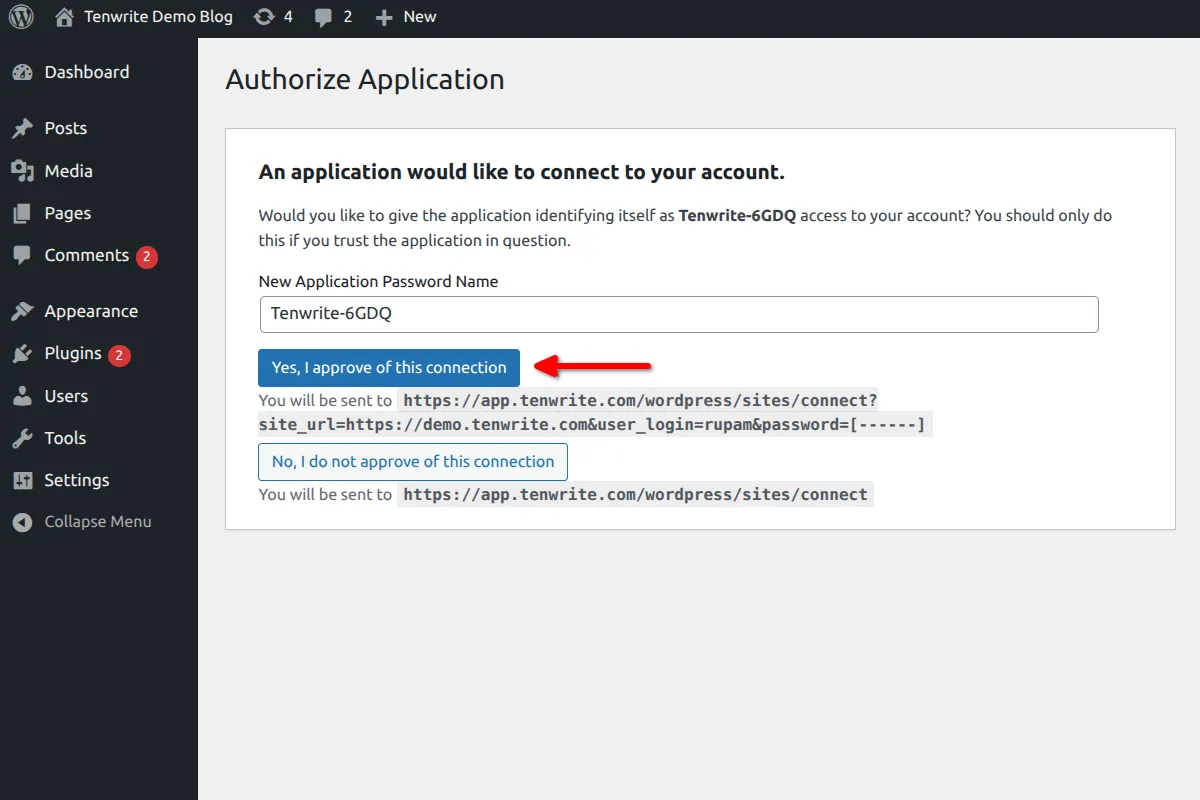This screenshot has height=800, width=1200.
Task: Open the Dashboard menu item
Action: coord(87,71)
